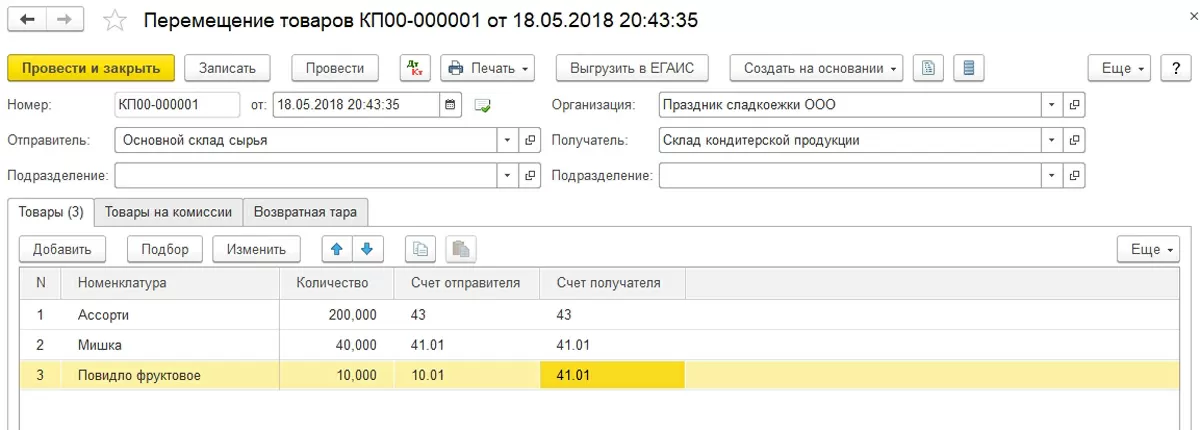Open help with question mark button
Screen dimensions: 1200x430
1175,68
